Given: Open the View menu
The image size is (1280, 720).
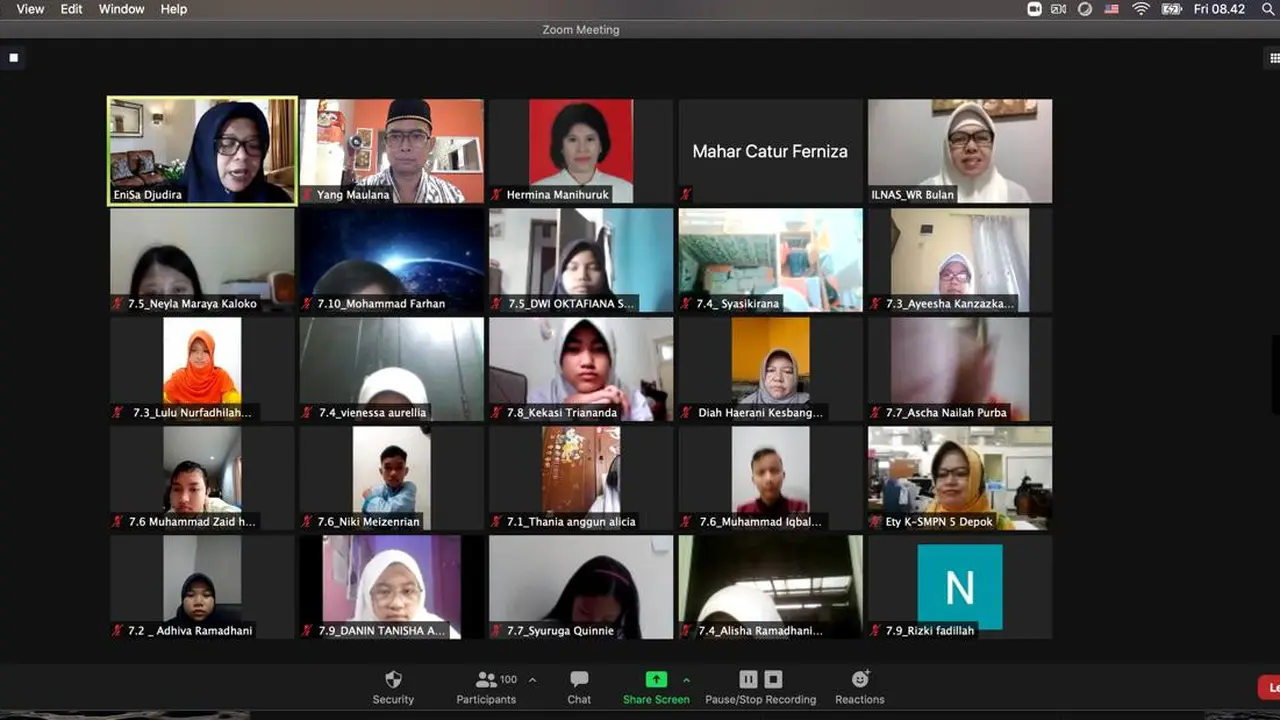Looking at the screenshot, I should [30, 9].
